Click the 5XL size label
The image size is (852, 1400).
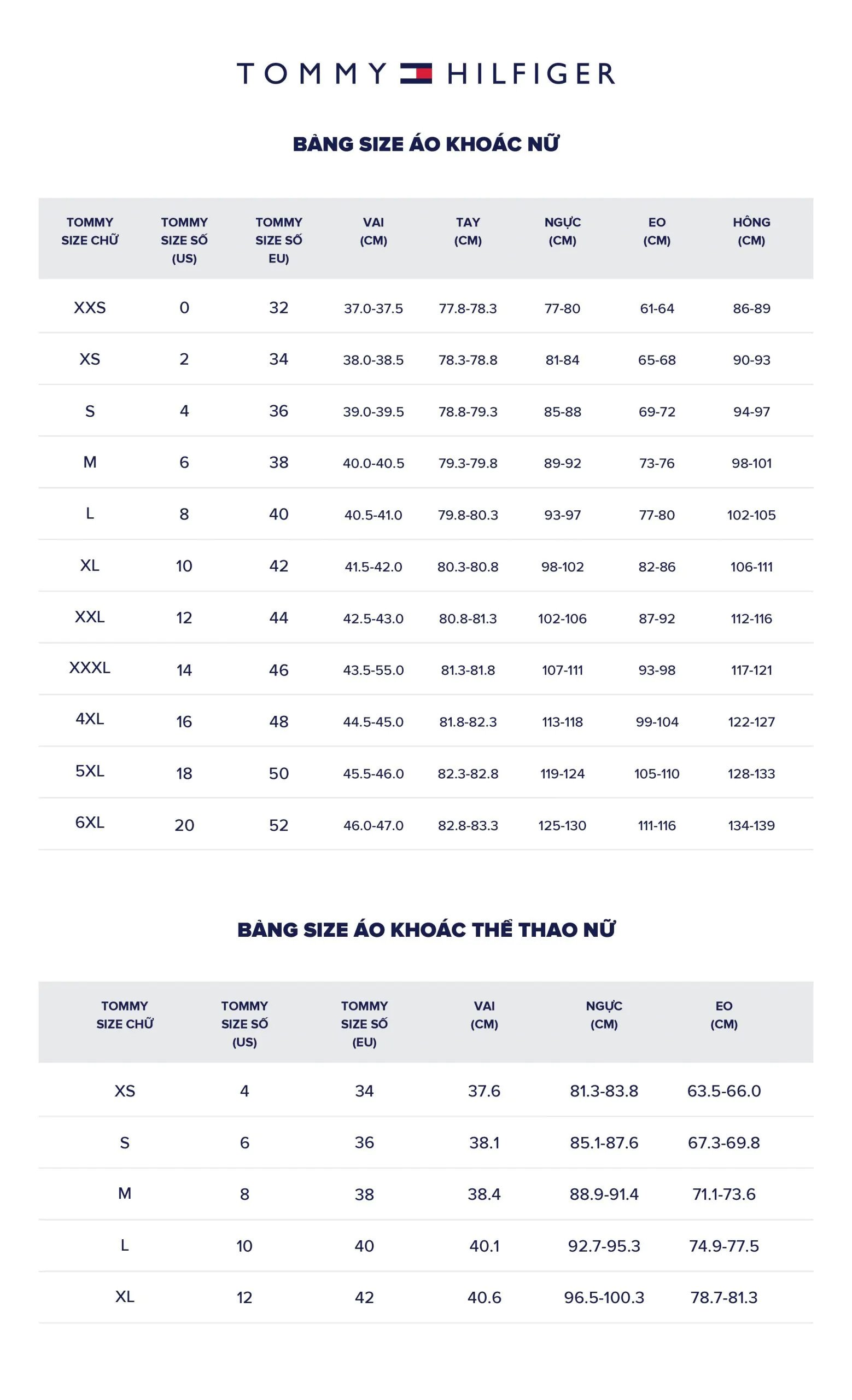click(90, 771)
